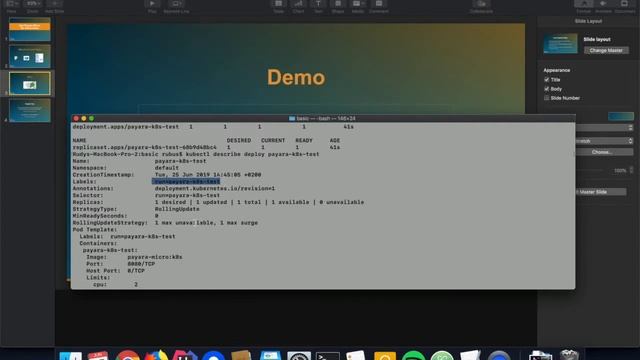
Task: Open Terminal from the Dock
Action: tap(328, 356)
